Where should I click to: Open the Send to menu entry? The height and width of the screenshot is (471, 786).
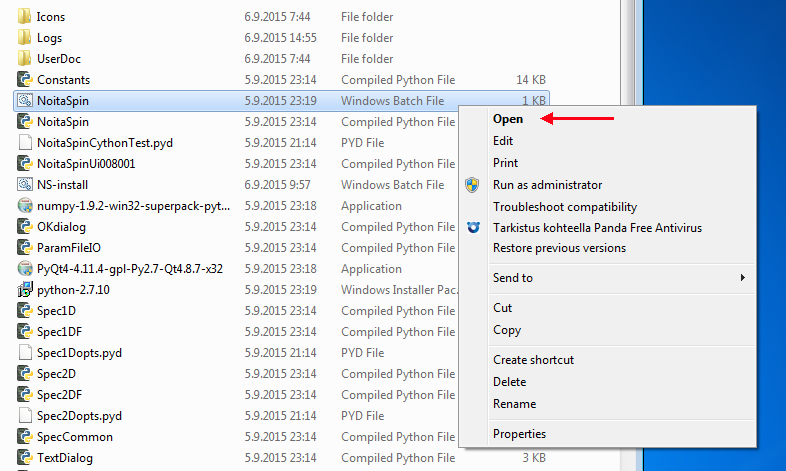[513, 278]
